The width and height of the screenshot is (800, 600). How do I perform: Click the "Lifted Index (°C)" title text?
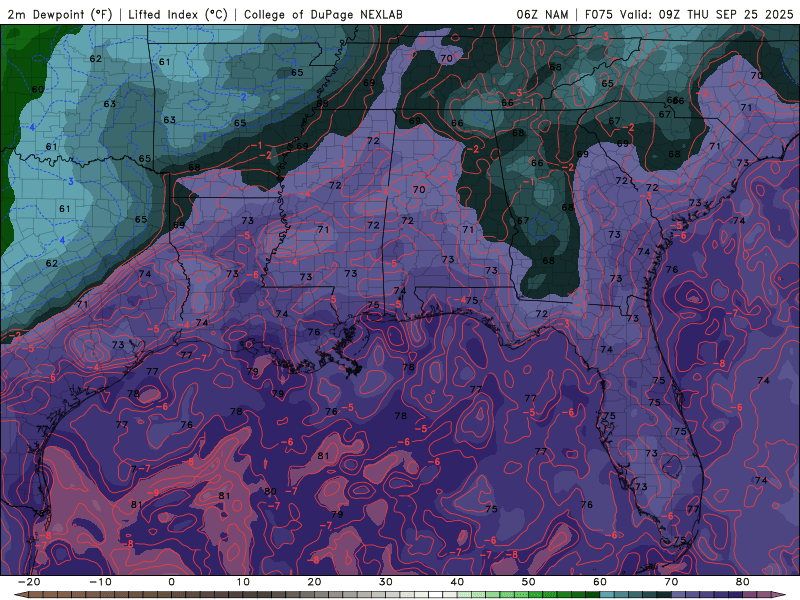pos(178,14)
